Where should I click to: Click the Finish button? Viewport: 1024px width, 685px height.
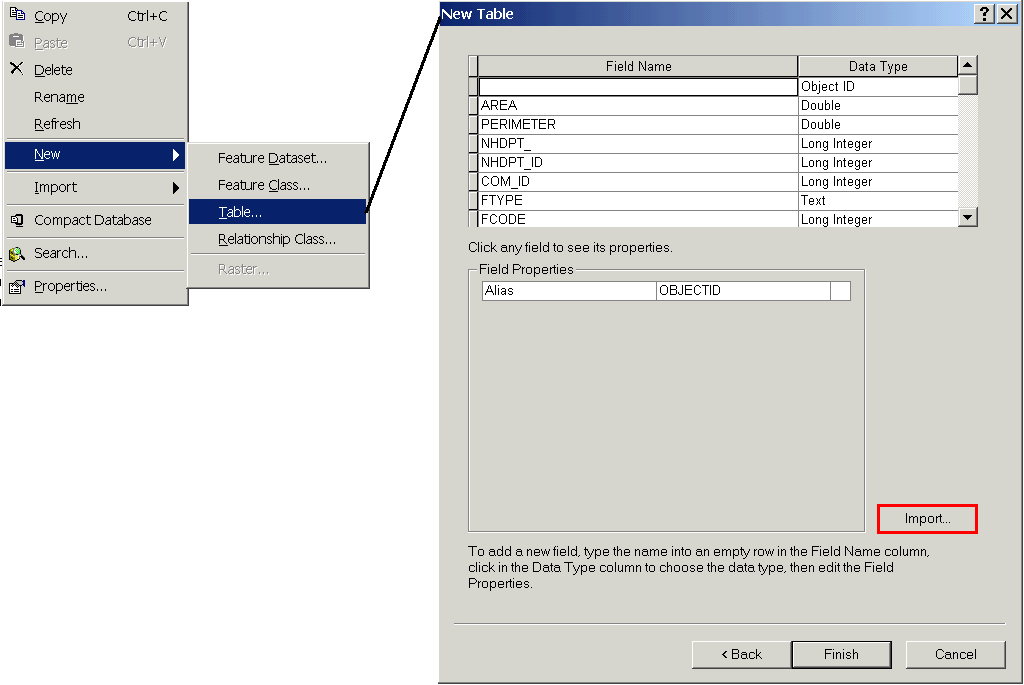pyautogui.click(x=841, y=654)
